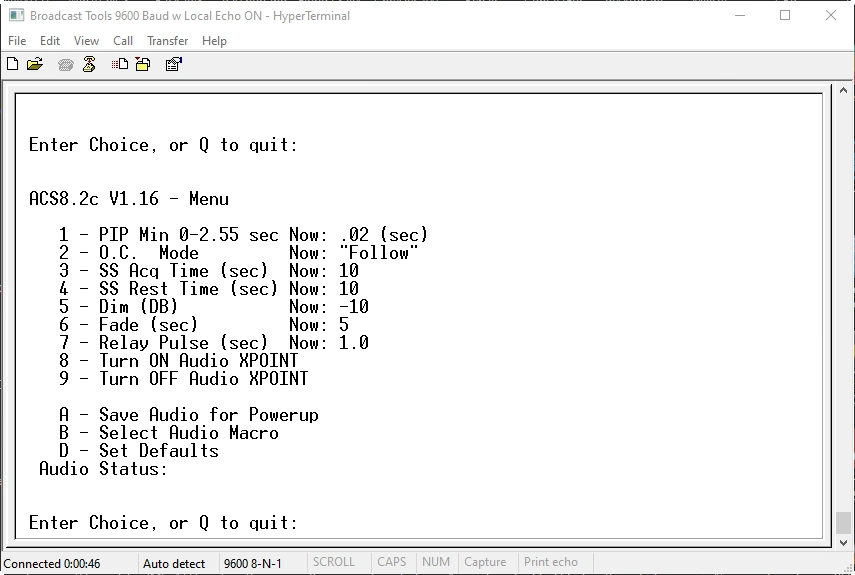Image resolution: width=855 pixels, height=575 pixels.
Task: Click the Disconnect toolbar icon
Action: (89, 64)
